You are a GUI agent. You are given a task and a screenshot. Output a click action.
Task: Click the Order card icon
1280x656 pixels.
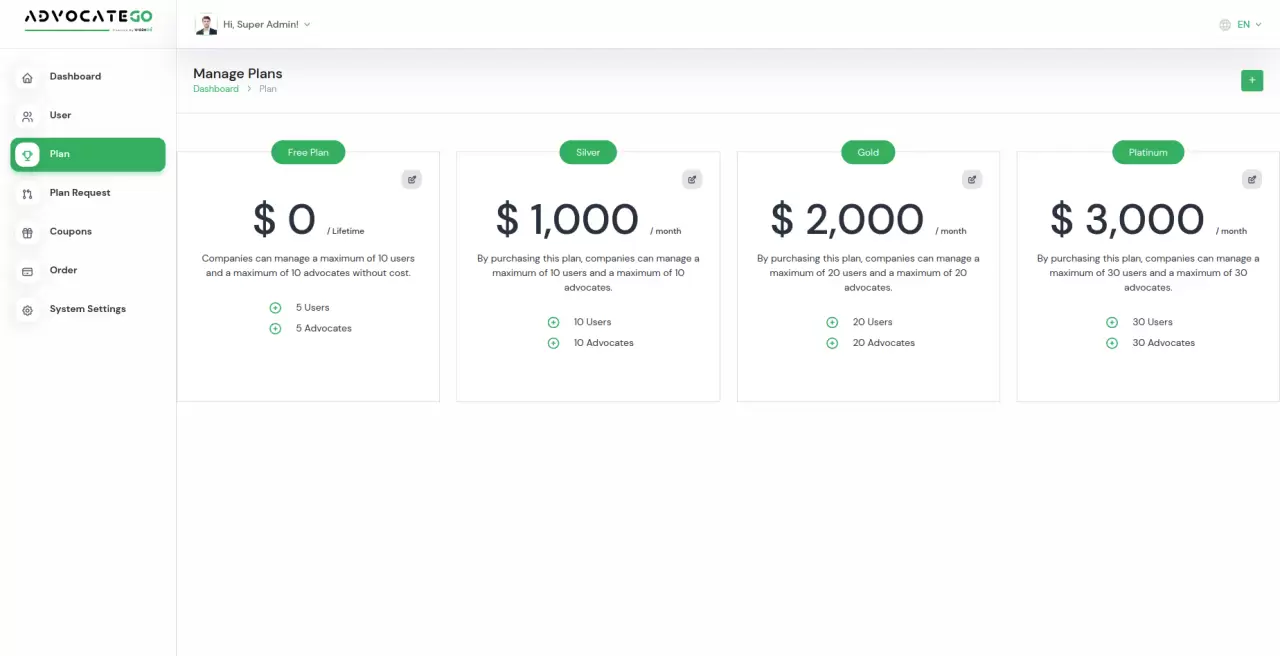(x=27, y=271)
